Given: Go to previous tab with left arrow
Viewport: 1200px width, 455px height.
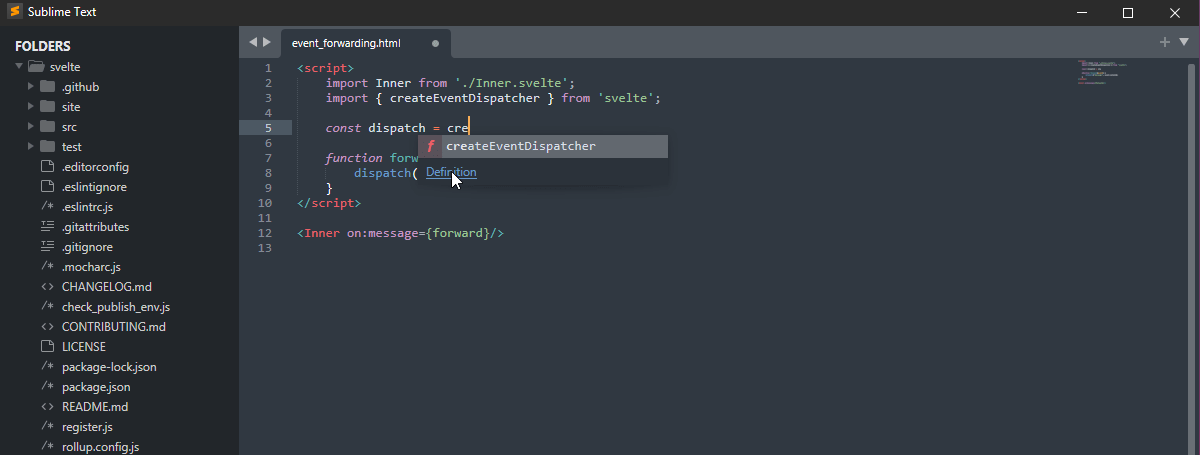Looking at the screenshot, I should pyautogui.click(x=253, y=42).
